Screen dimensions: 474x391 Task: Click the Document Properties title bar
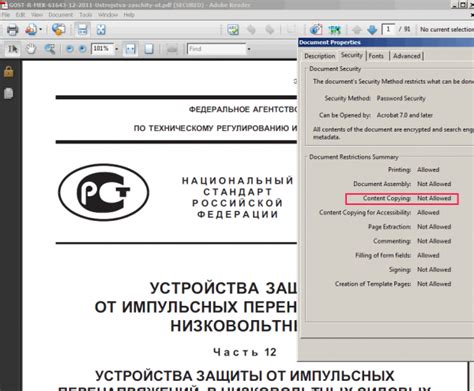[x=386, y=42]
